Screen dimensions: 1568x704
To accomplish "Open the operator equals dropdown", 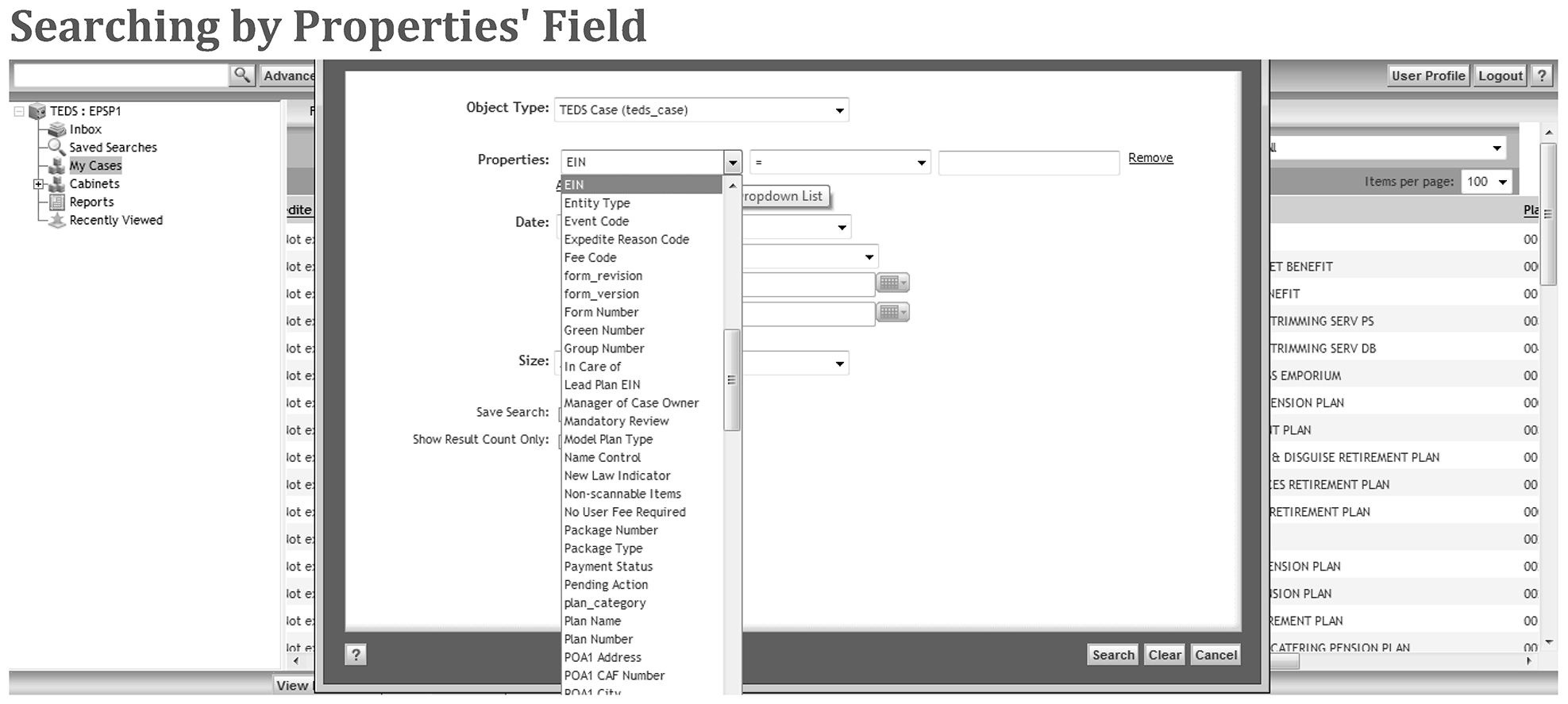I will pos(921,163).
